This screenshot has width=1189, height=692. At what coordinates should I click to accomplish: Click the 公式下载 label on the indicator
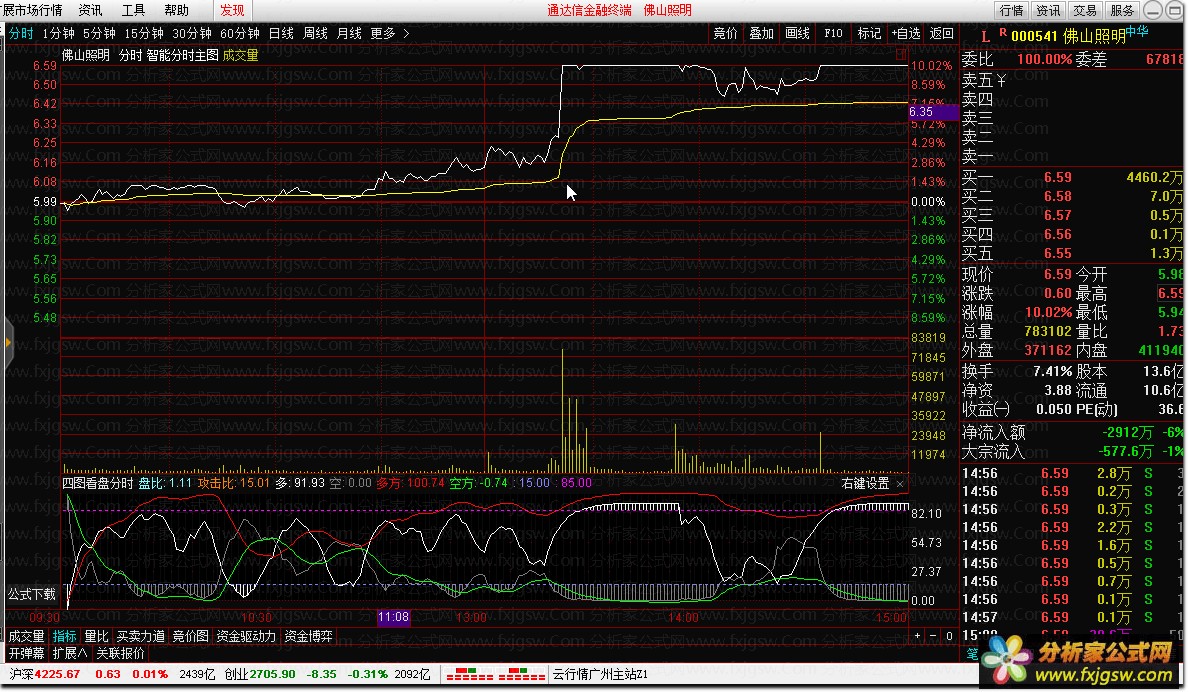click(33, 594)
